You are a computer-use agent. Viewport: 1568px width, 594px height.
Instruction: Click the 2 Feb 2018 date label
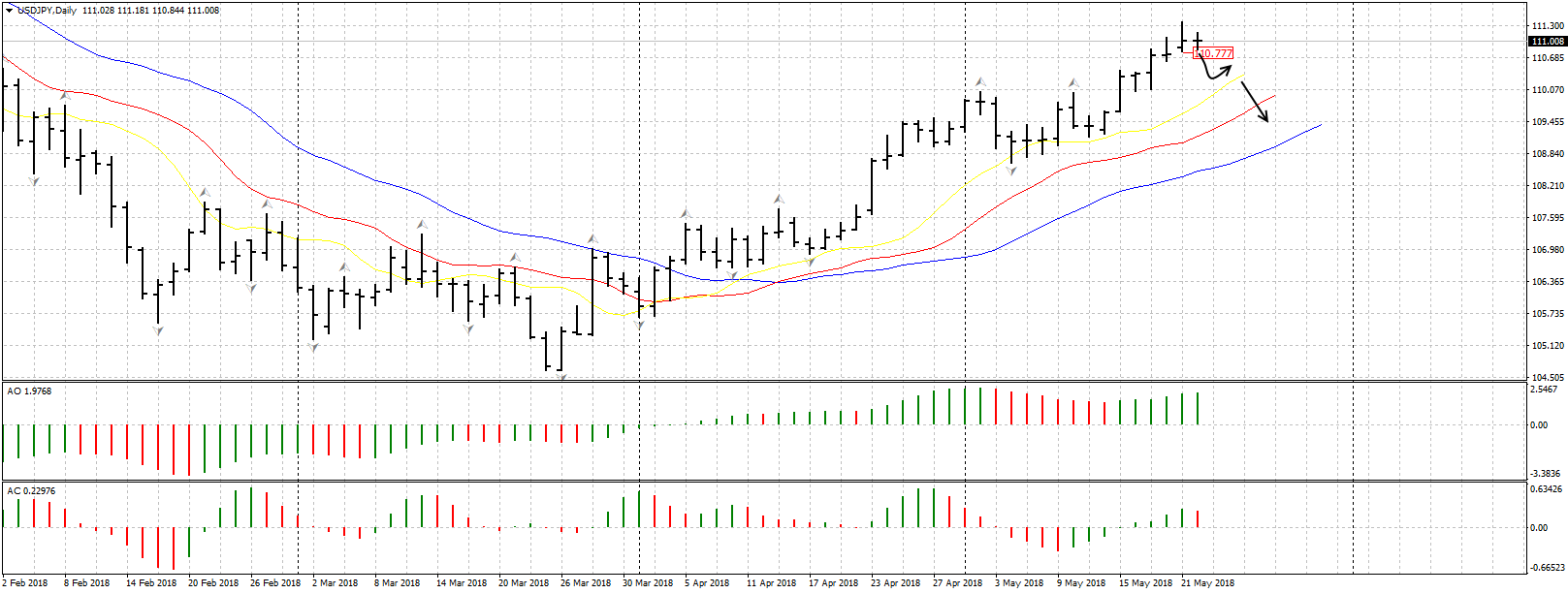(25, 583)
